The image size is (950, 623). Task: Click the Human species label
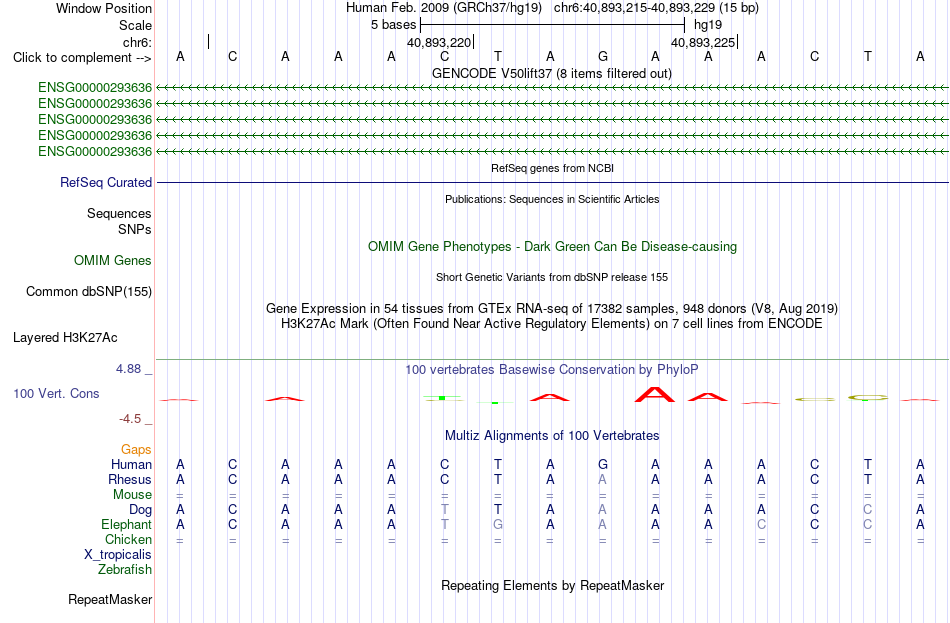131,465
